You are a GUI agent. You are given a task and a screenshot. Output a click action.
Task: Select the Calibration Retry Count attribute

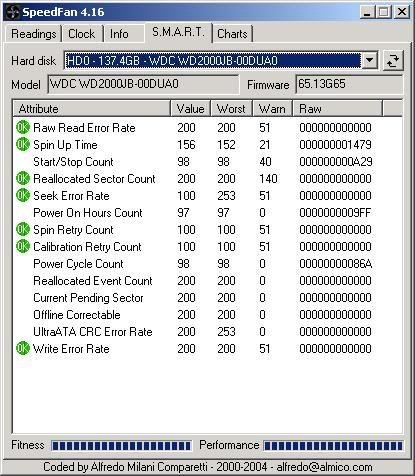coord(87,247)
